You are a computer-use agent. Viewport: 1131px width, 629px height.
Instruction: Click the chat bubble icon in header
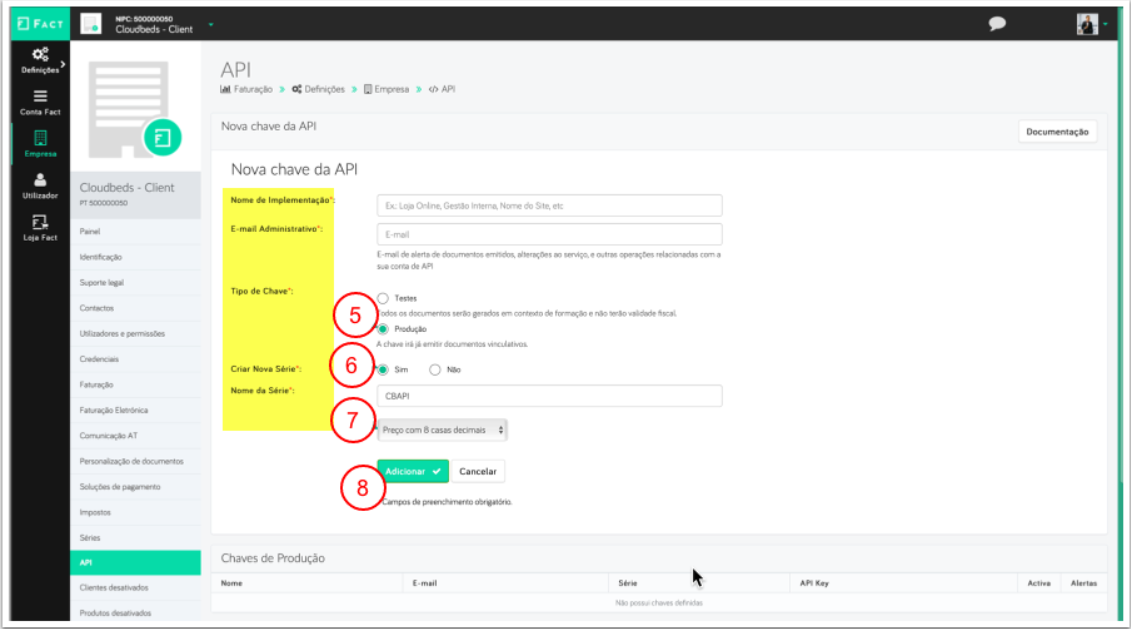[x=996, y=23]
